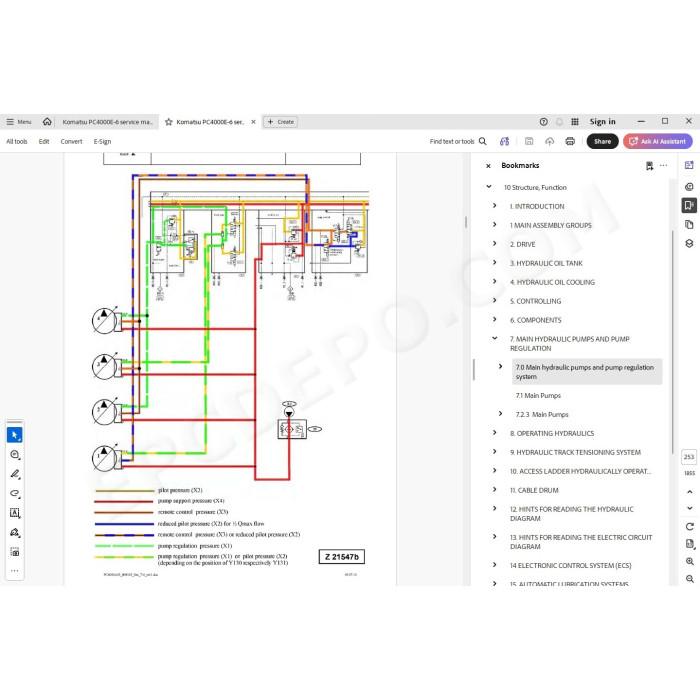Open 14. ELECTRONIC CONTROL SYSTEM (ECS) bookmark

pos(571,566)
